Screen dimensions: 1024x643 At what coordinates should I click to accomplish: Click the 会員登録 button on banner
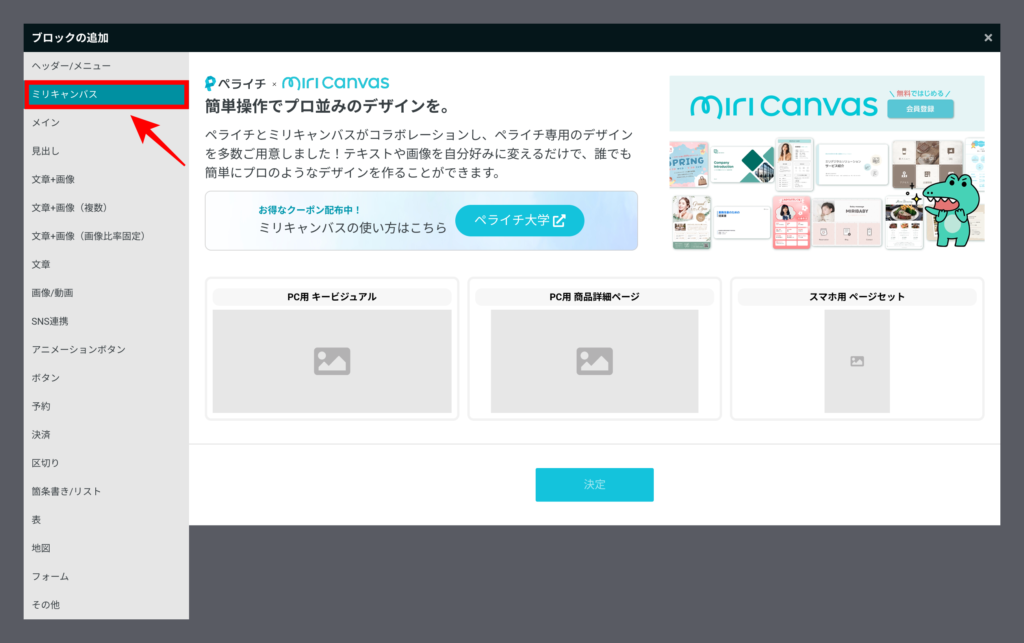(x=920, y=109)
